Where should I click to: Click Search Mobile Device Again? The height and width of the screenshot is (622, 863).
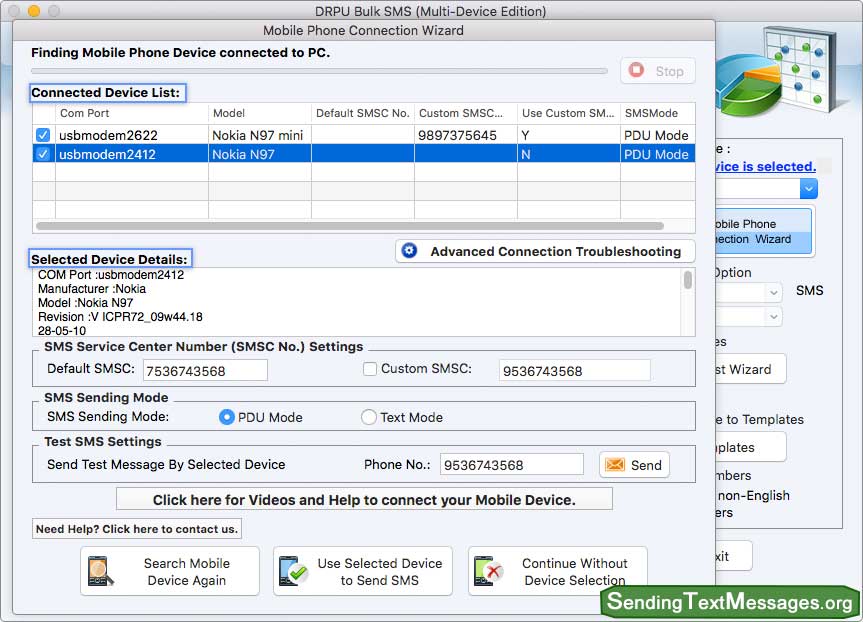[x=170, y=571]
